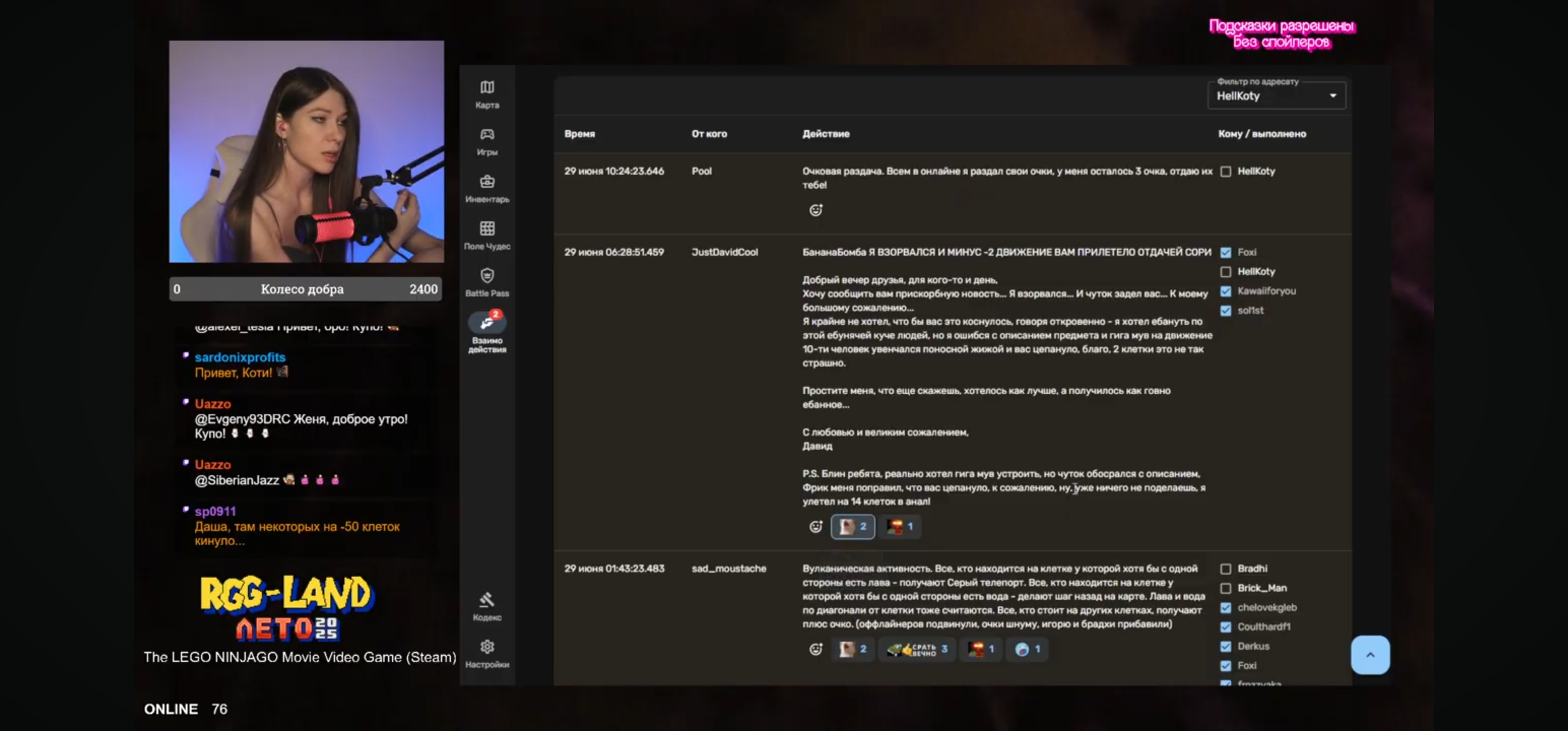Check HellKoty box in Pool's row

click(1225, 172)
